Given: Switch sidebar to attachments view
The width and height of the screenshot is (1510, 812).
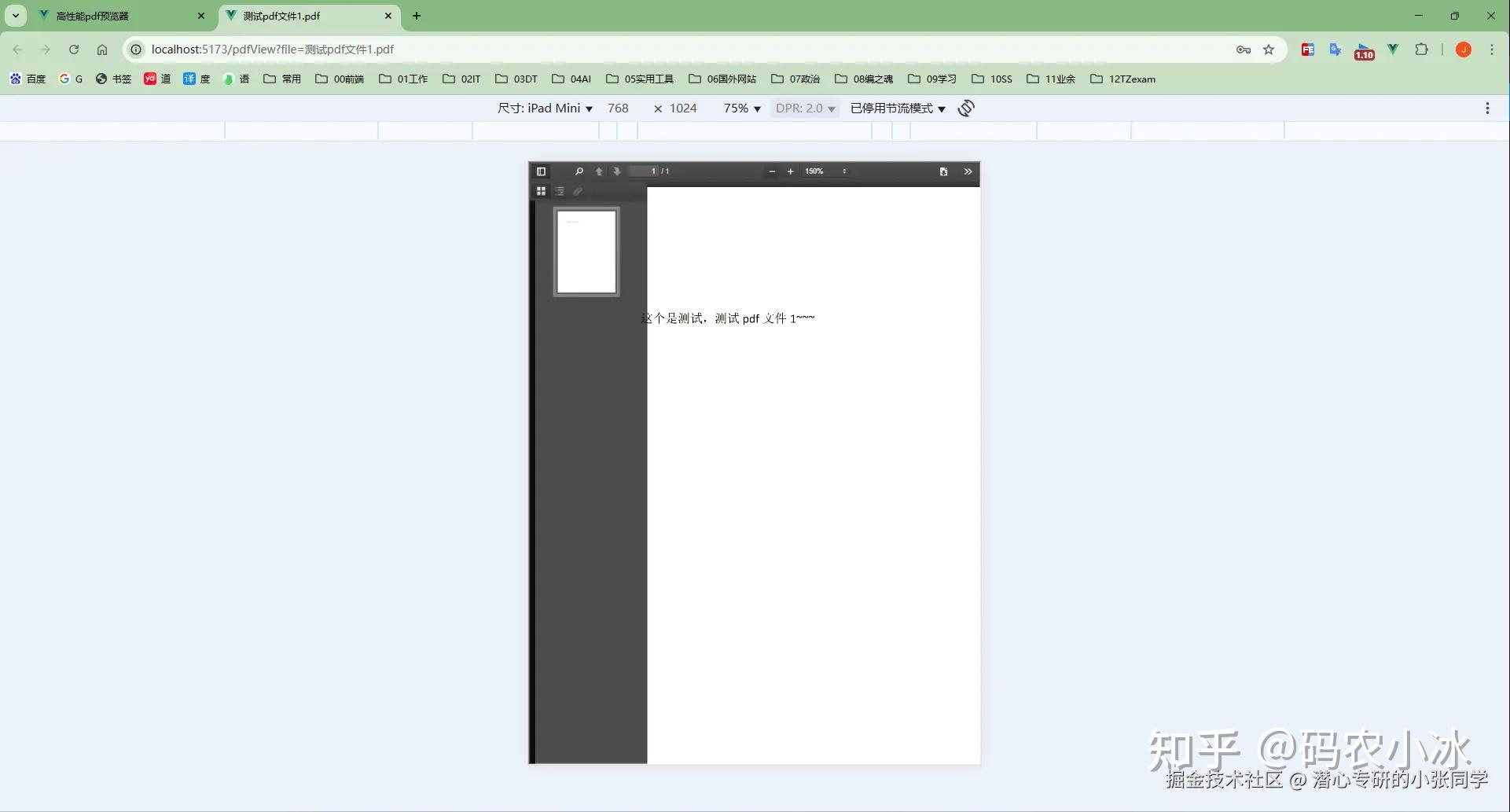Looking at the screenshot, I should (579, 191).
